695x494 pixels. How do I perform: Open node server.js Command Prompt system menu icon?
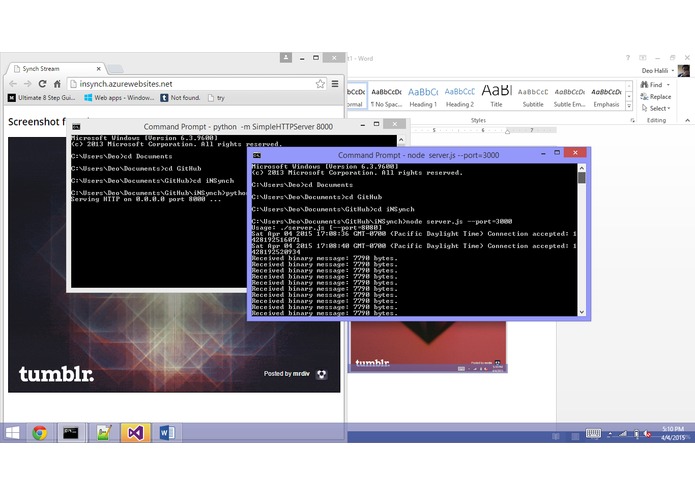click(257, 156)
